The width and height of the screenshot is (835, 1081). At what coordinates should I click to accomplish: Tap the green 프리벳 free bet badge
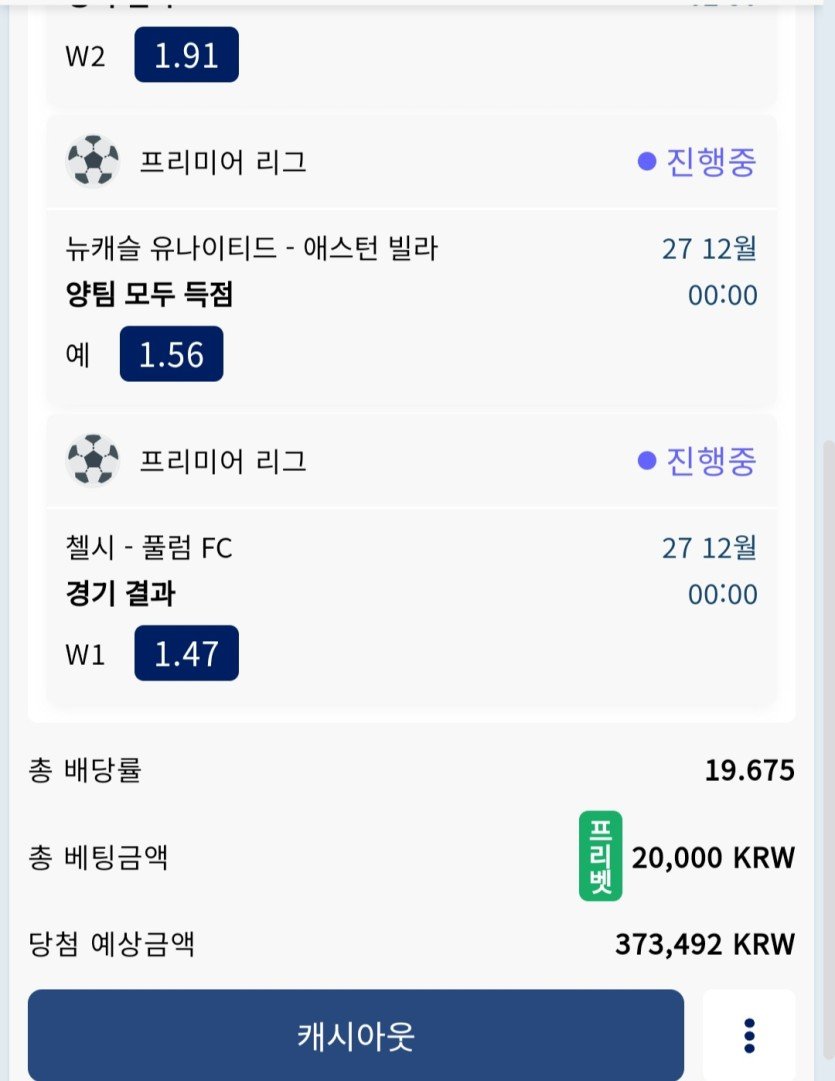pyautogui.click(x=600, y=856)
